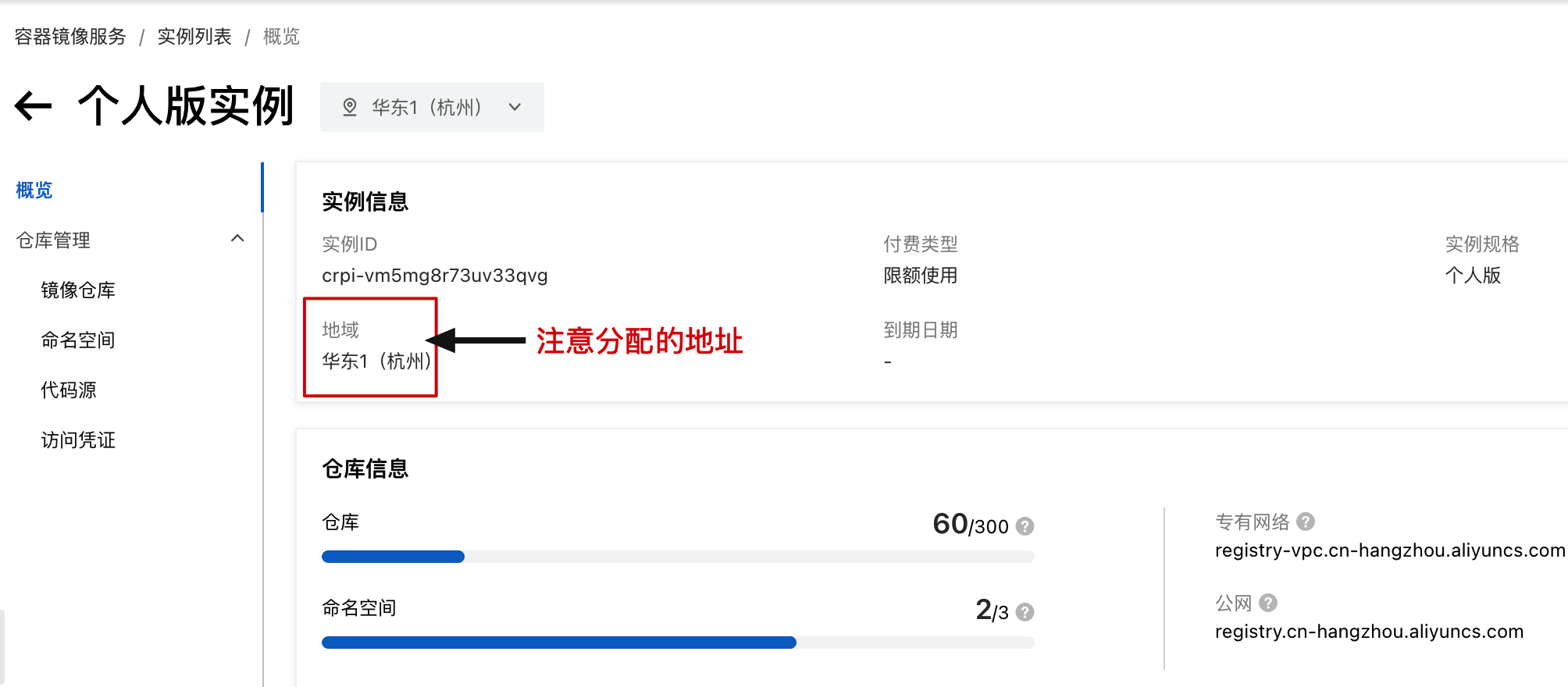
Task: Click the 命名空间 usage progress bar
Action: (678, 643)
